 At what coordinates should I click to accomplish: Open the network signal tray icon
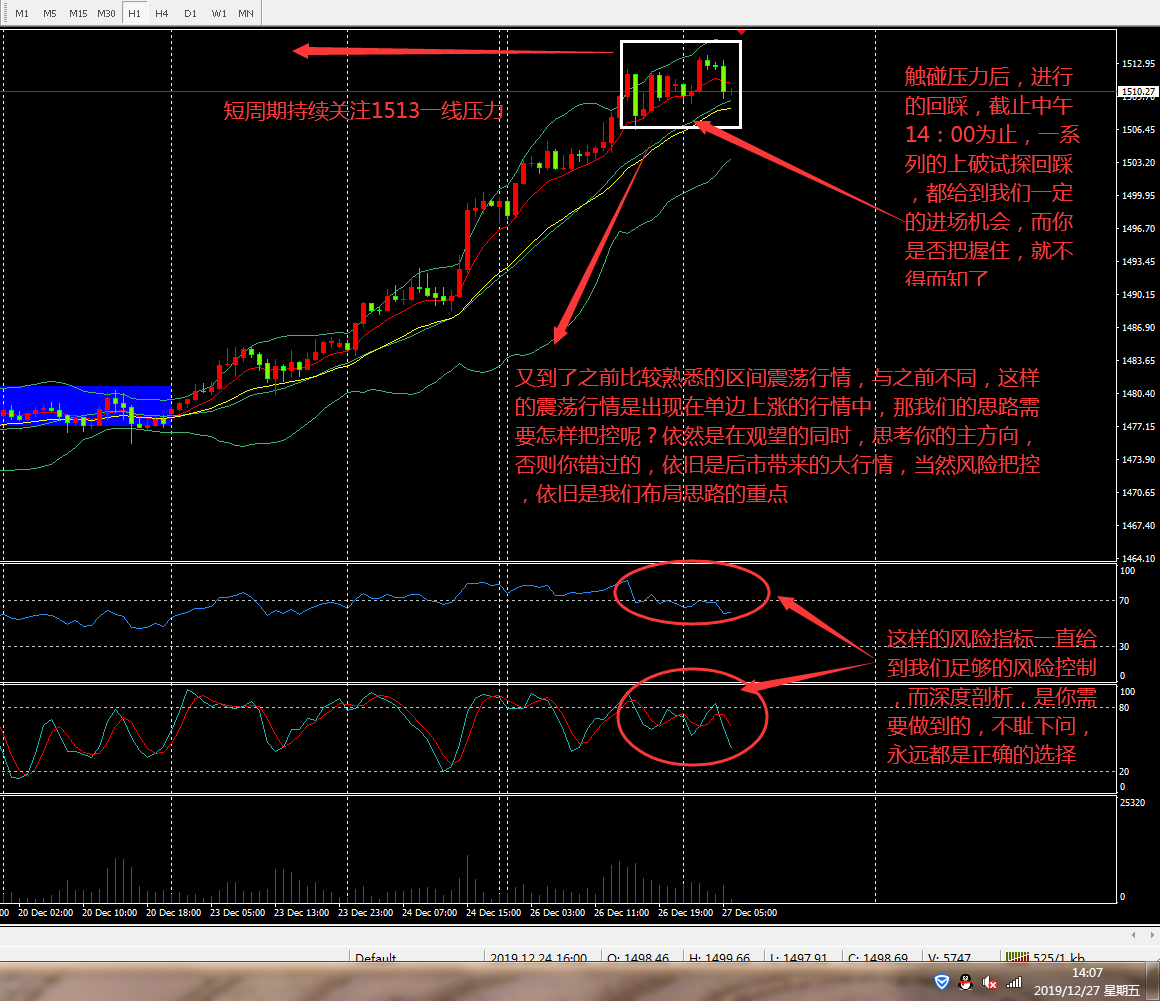(x=1014, y=983)
